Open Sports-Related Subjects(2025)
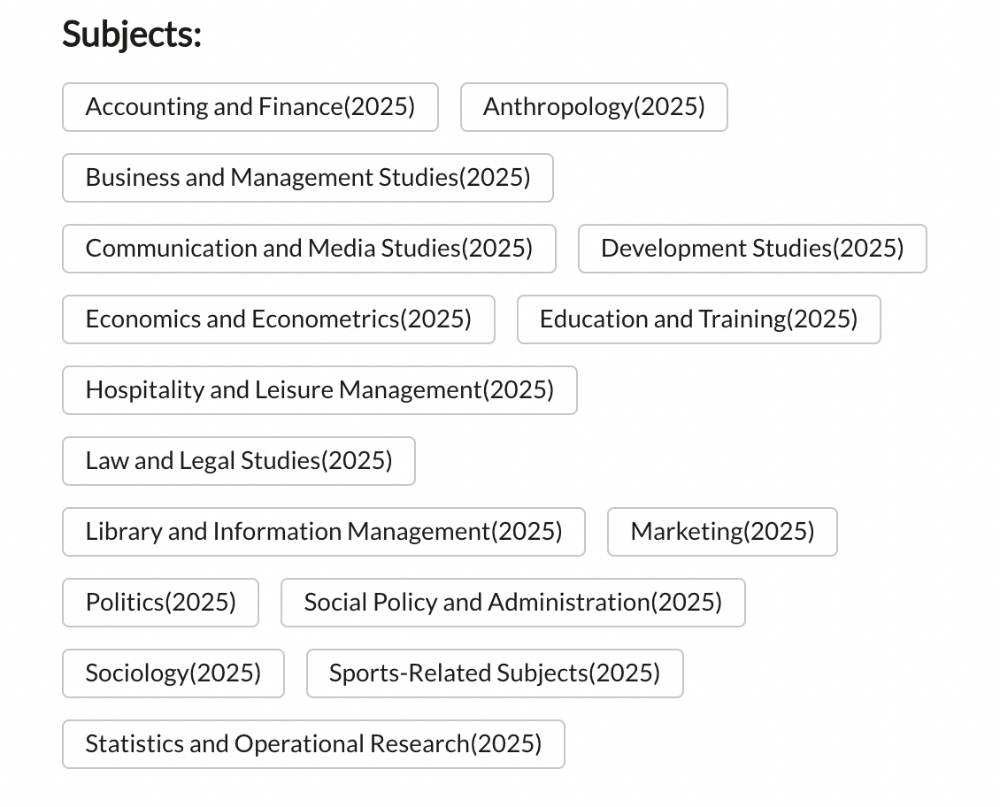 (495, 674)
